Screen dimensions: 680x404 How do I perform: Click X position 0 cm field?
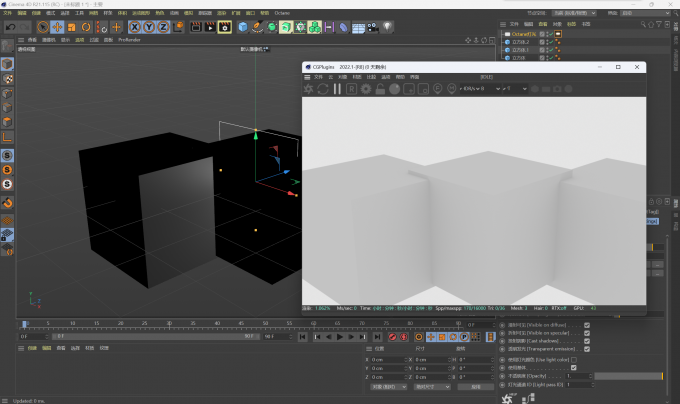pyautogui.click(x=389, y=360)
